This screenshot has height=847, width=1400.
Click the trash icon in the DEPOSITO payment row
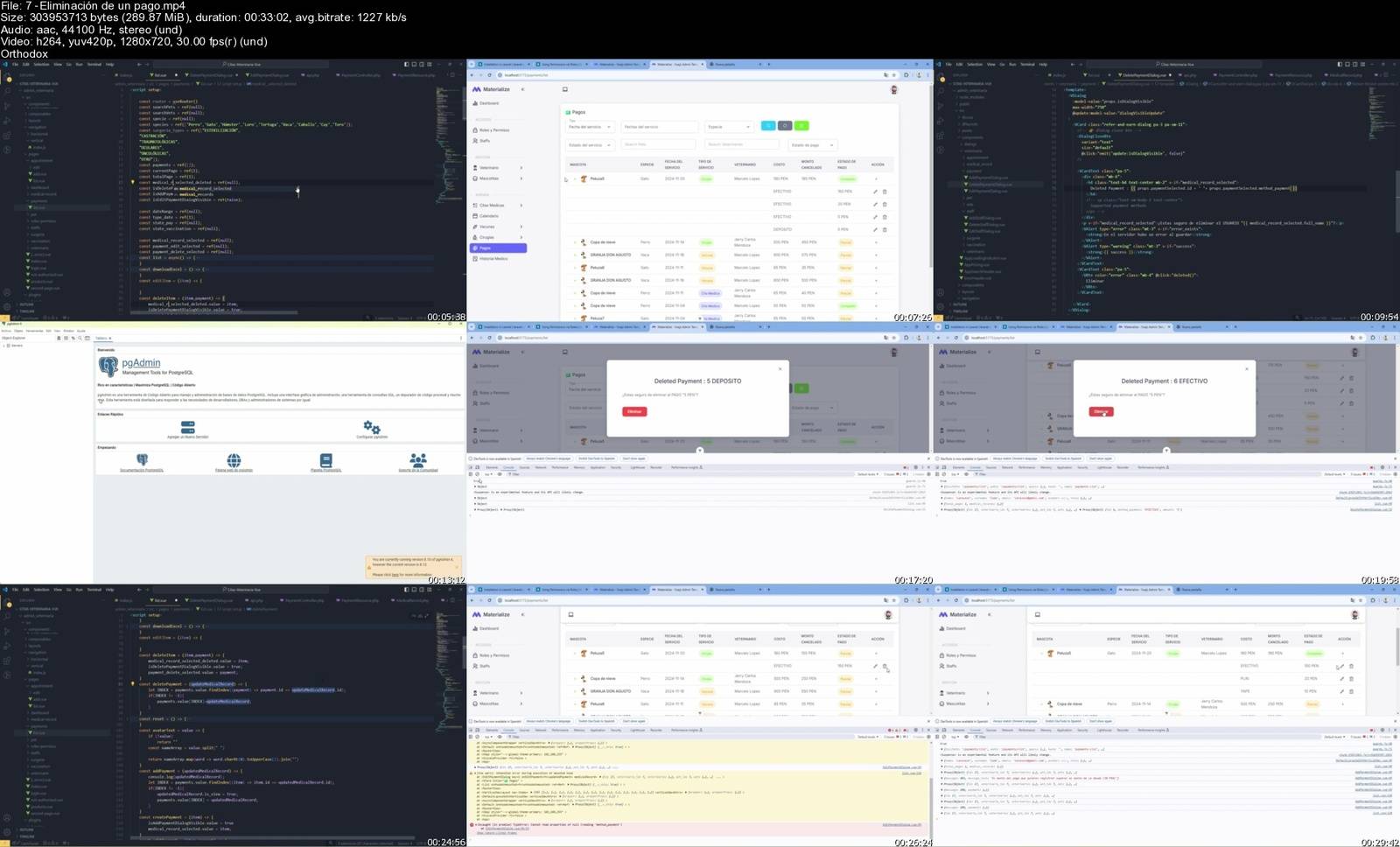coord(885,229)
